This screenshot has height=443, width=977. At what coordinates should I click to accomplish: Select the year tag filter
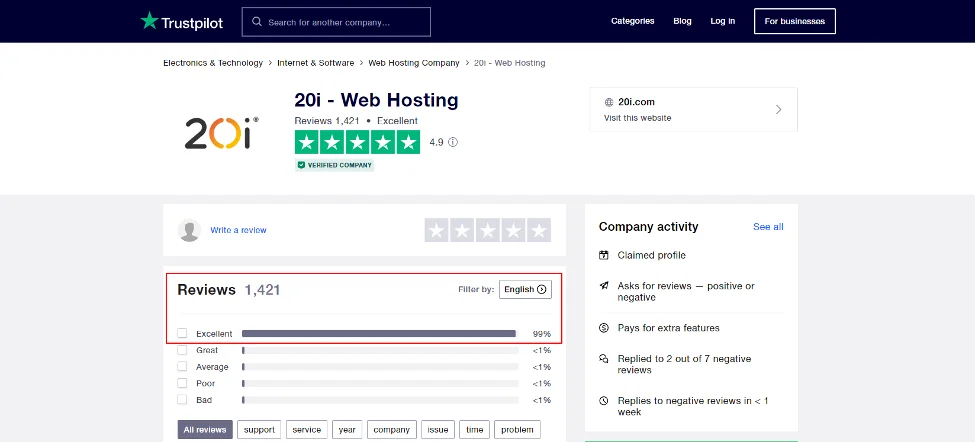347,430
